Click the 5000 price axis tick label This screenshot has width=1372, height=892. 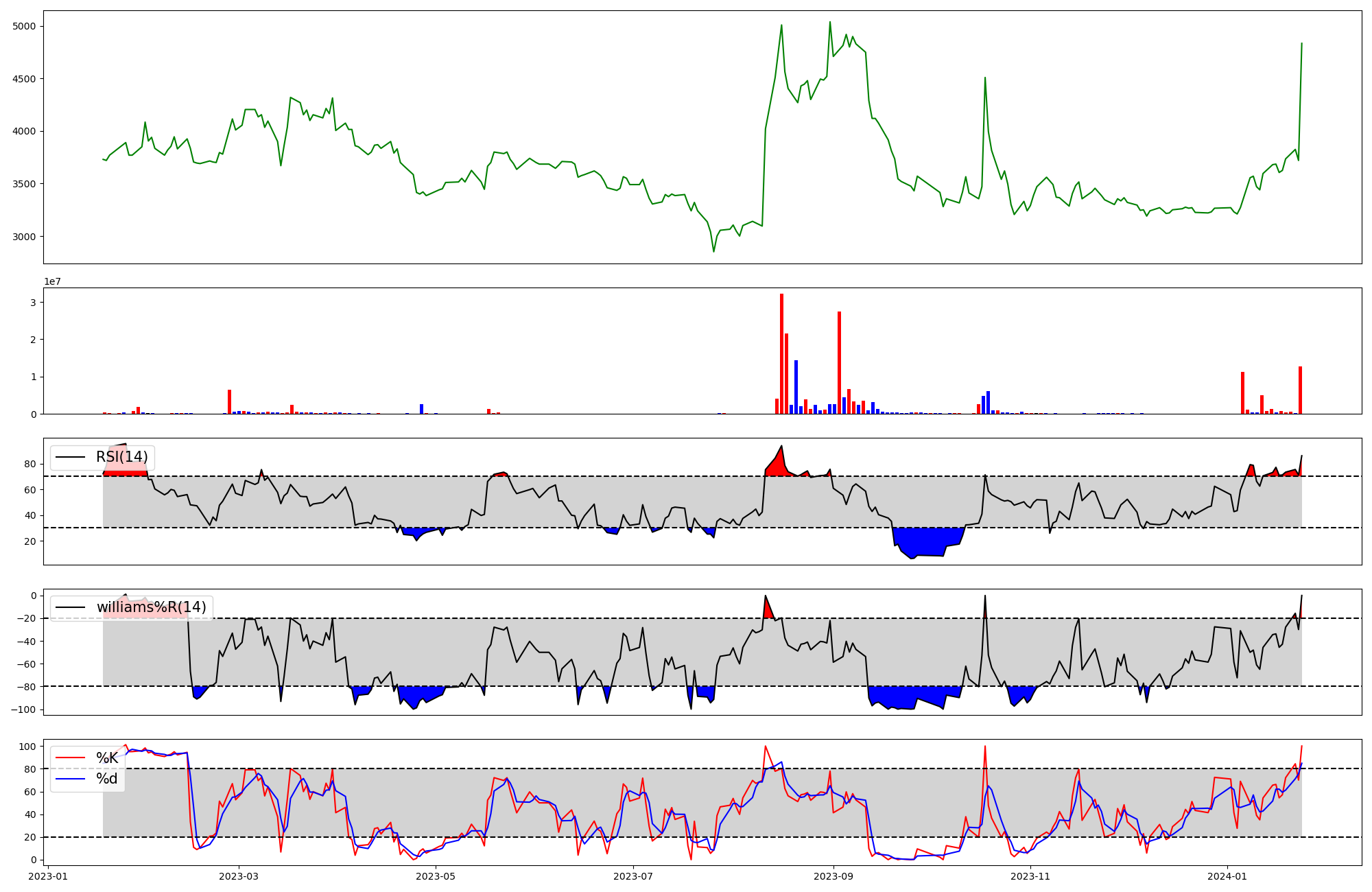tap(24, 26)
